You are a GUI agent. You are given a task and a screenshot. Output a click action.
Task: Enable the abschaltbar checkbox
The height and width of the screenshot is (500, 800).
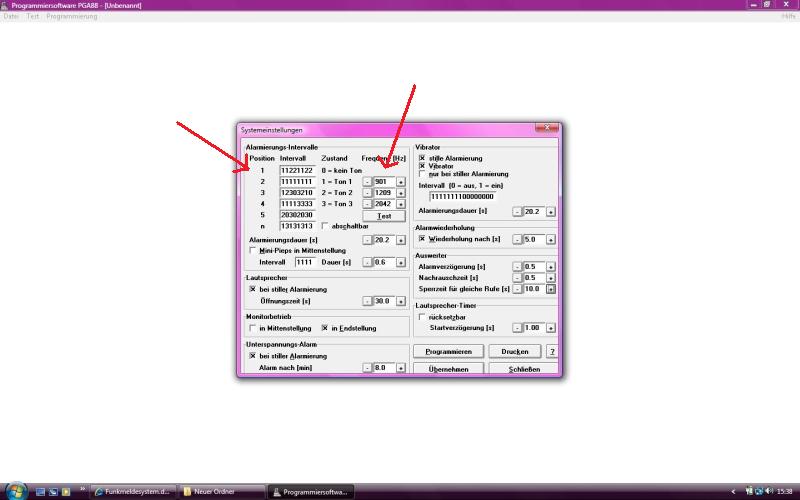click(x=325, y=226)
